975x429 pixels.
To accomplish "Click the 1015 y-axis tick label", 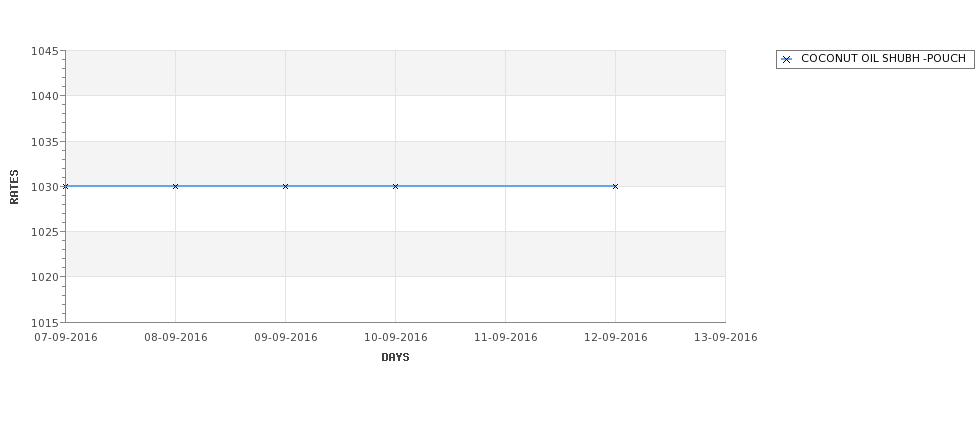I will (x=46, y=322).
